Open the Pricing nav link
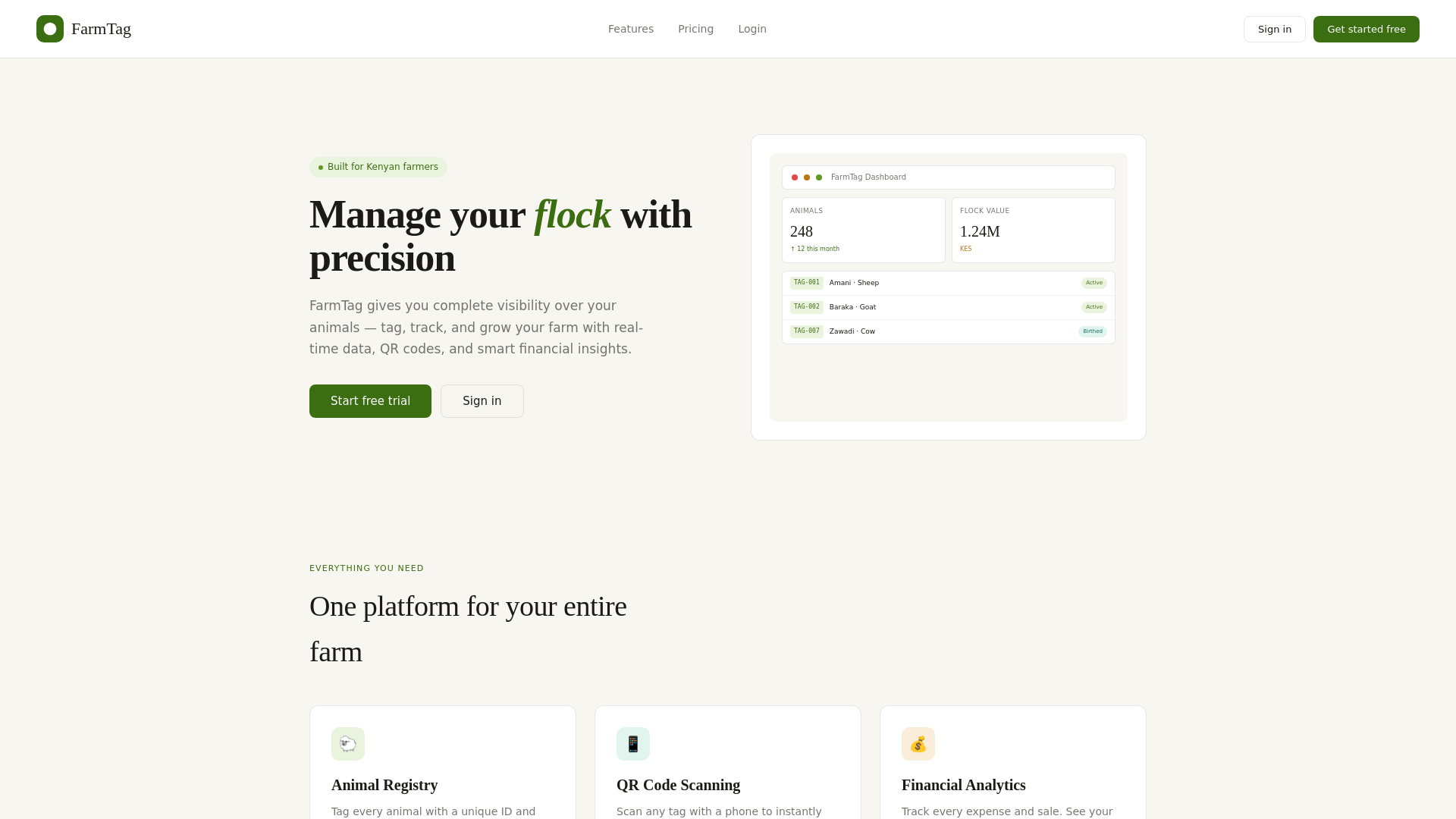1456x819 pixels. [x=695, y=29]
